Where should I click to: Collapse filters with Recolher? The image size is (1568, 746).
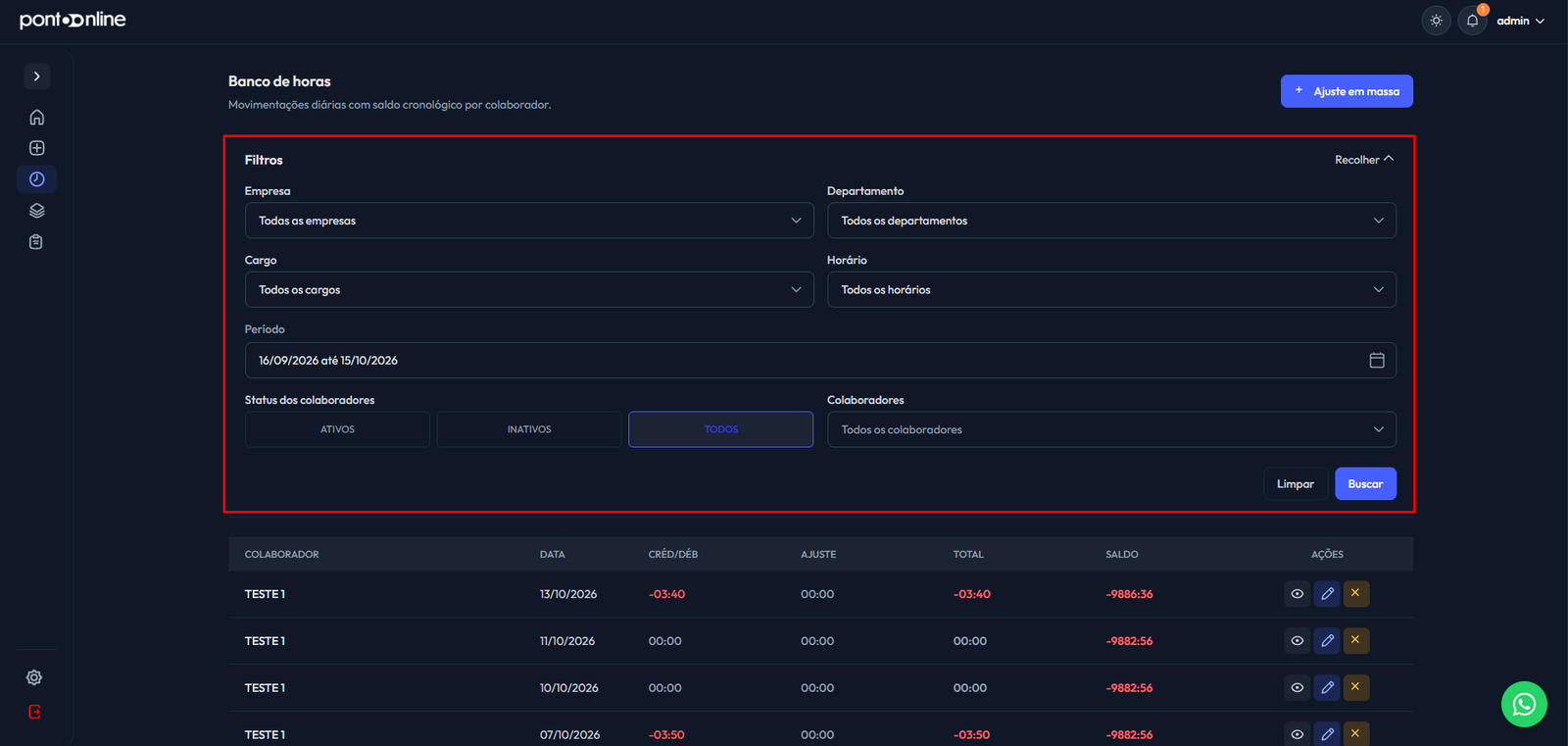[x=1364, y=160]
